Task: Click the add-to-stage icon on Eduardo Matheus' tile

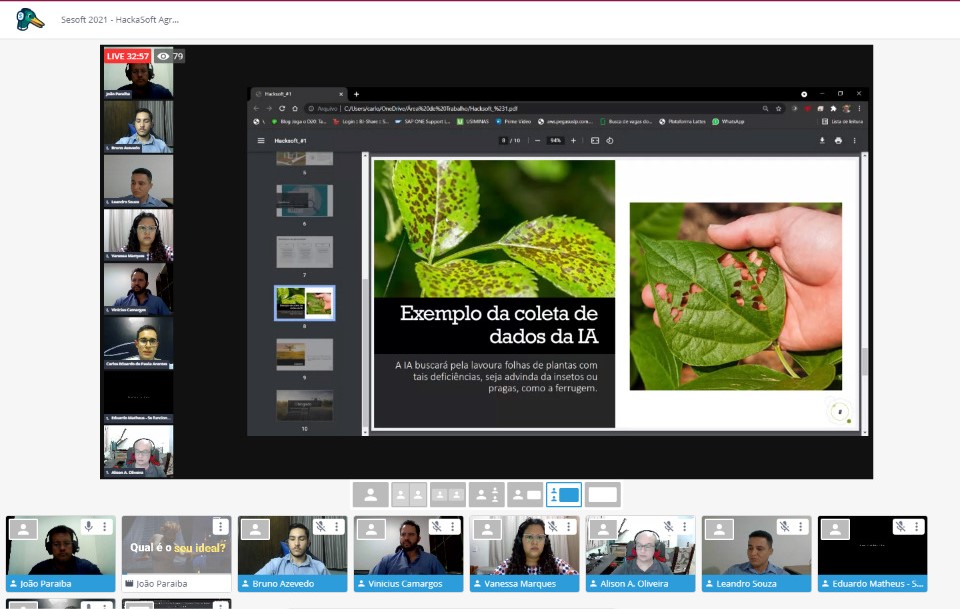Action: click(x=835, y=529)
